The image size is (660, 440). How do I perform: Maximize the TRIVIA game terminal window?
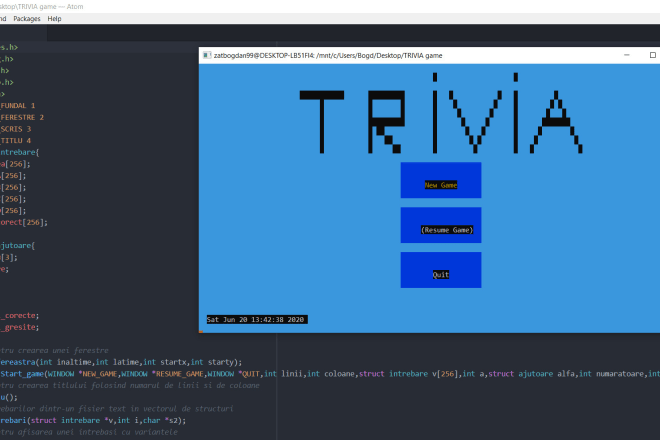652,55
